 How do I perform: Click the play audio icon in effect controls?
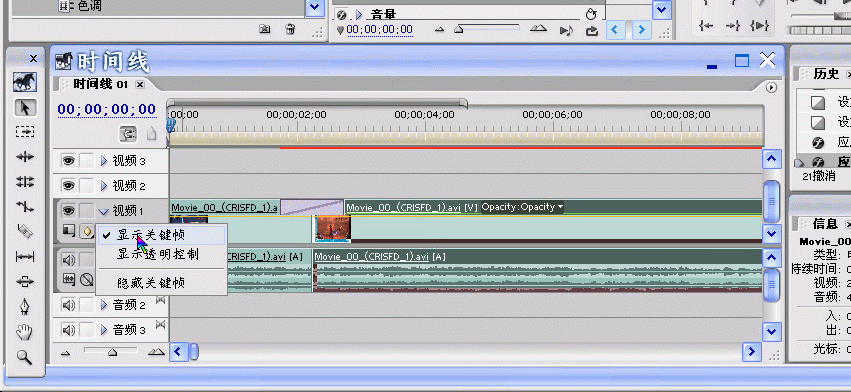tap(566, 30)
